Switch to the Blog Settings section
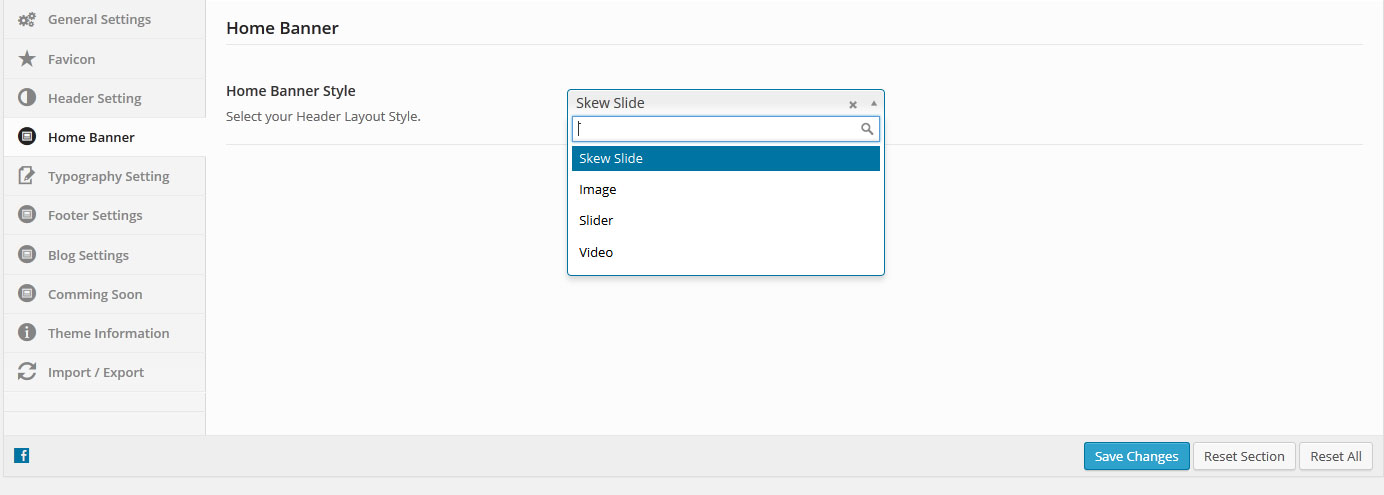This screenshot has height=495, width=1384. pos(88,255)
